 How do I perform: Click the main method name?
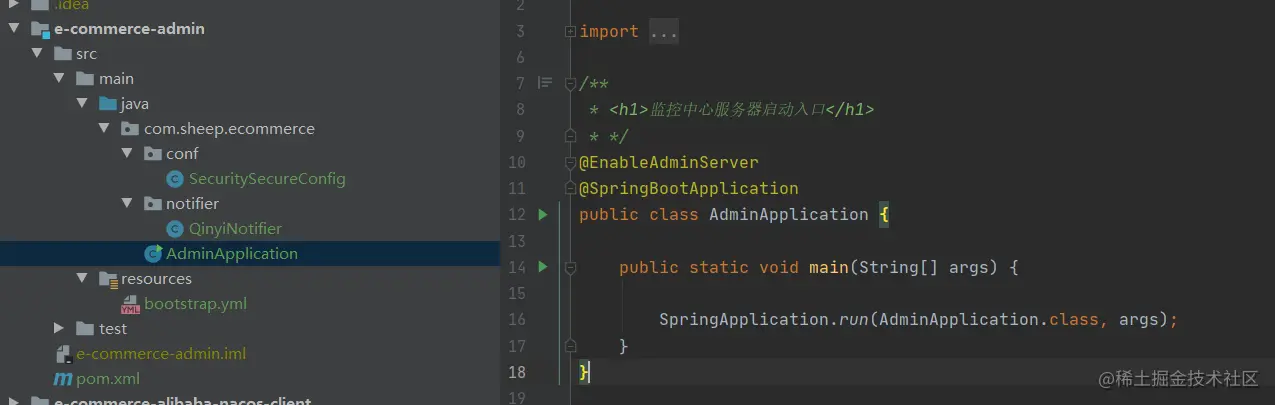coord(829,267)
